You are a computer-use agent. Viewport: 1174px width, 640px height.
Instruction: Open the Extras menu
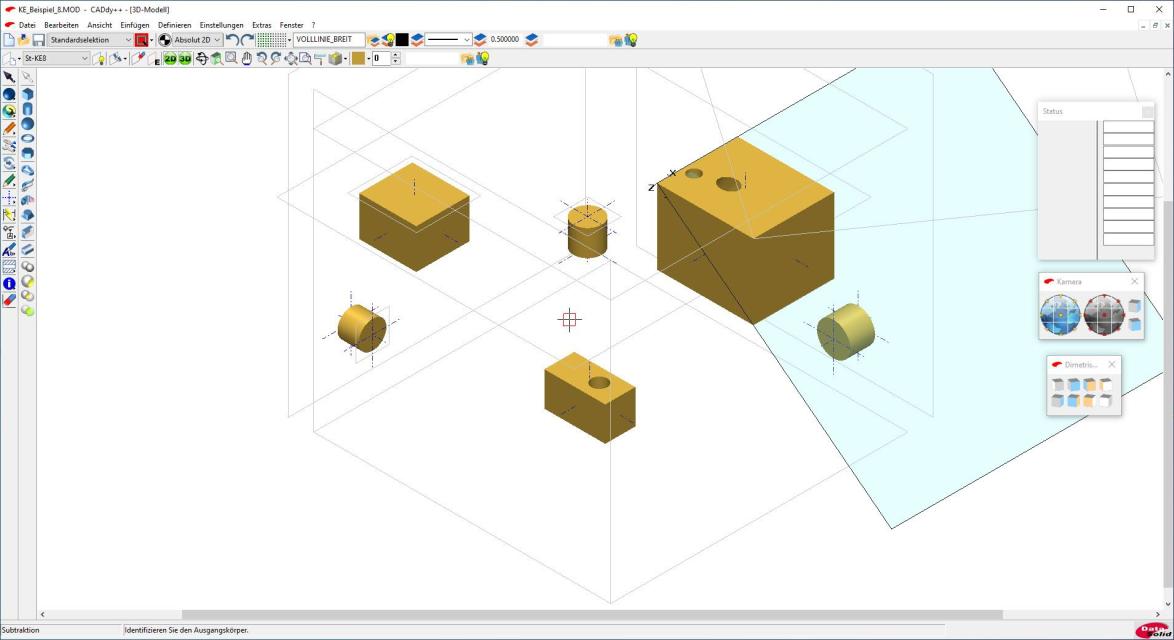261,25
